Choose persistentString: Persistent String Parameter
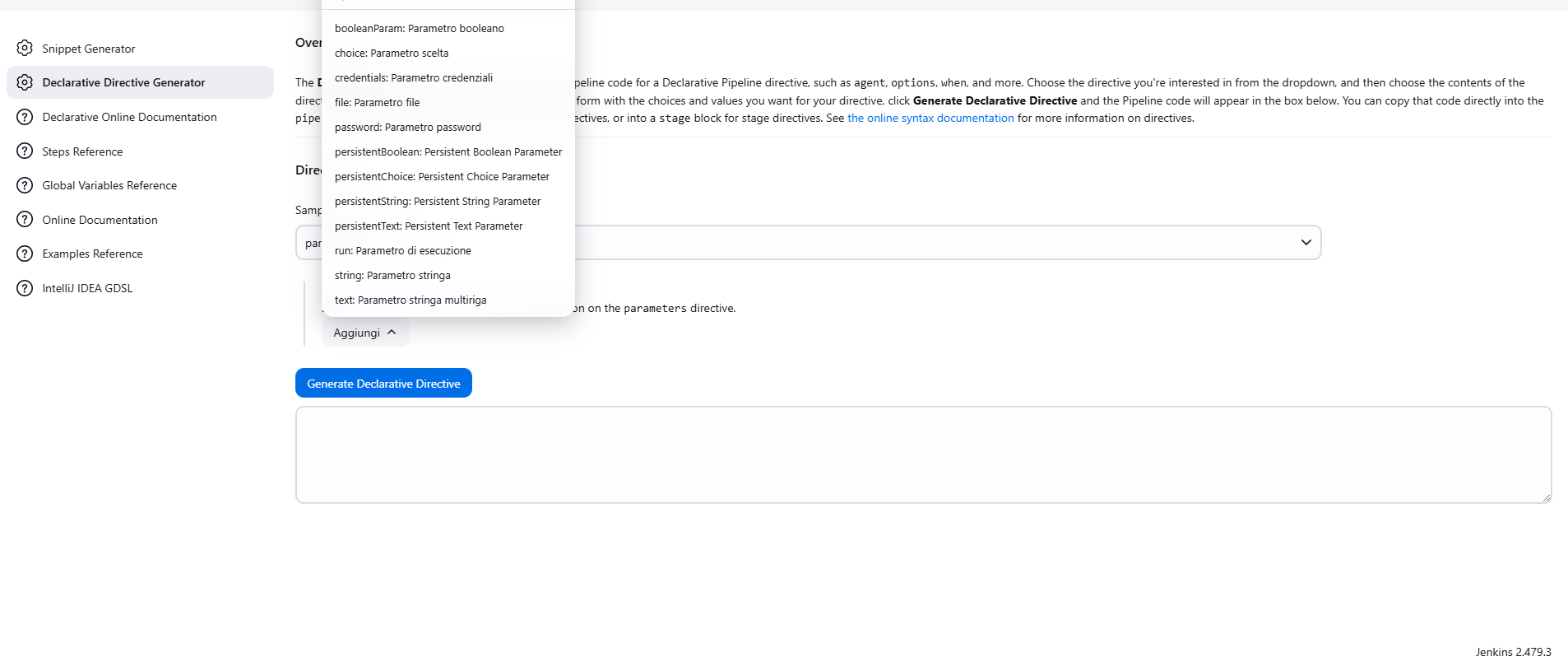 point(437,202)
